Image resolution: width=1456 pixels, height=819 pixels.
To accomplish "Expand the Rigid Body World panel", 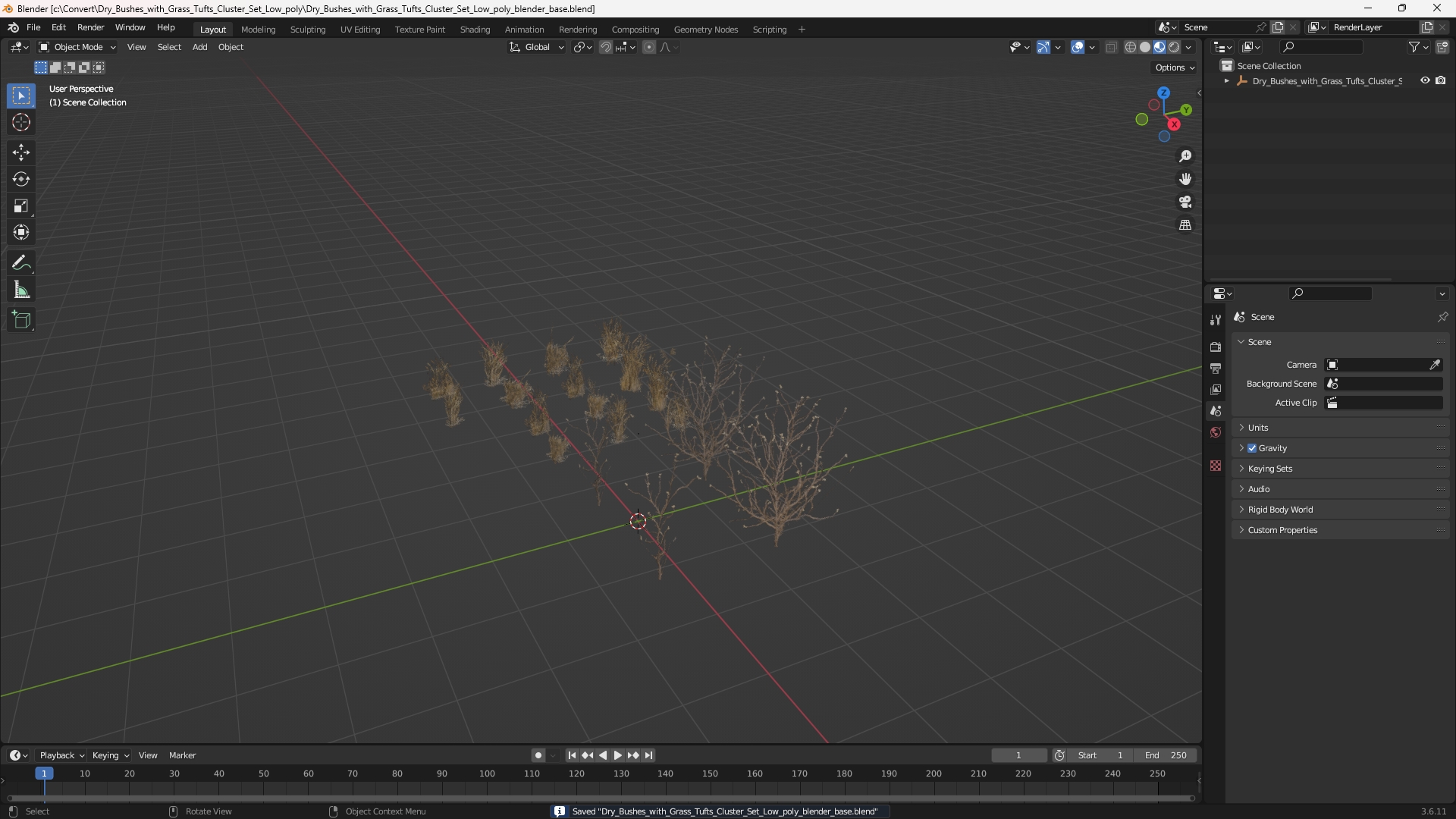I will pyautogui.click(x=1340, y=510).
